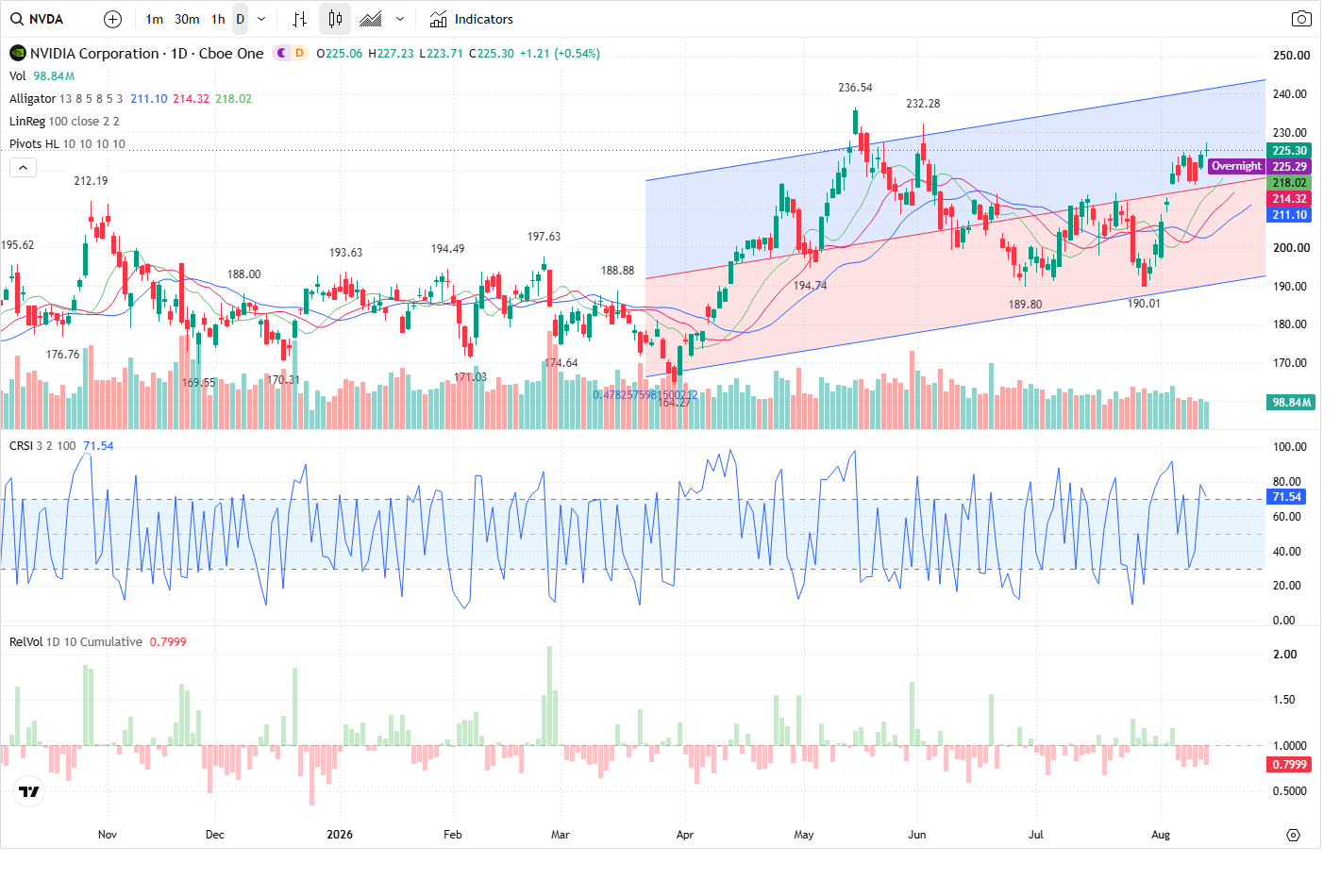Image resolution: width=1340 pixels, height=896 pixels.
Task: Select the CRSI pane legend
Action: point(61,446)
